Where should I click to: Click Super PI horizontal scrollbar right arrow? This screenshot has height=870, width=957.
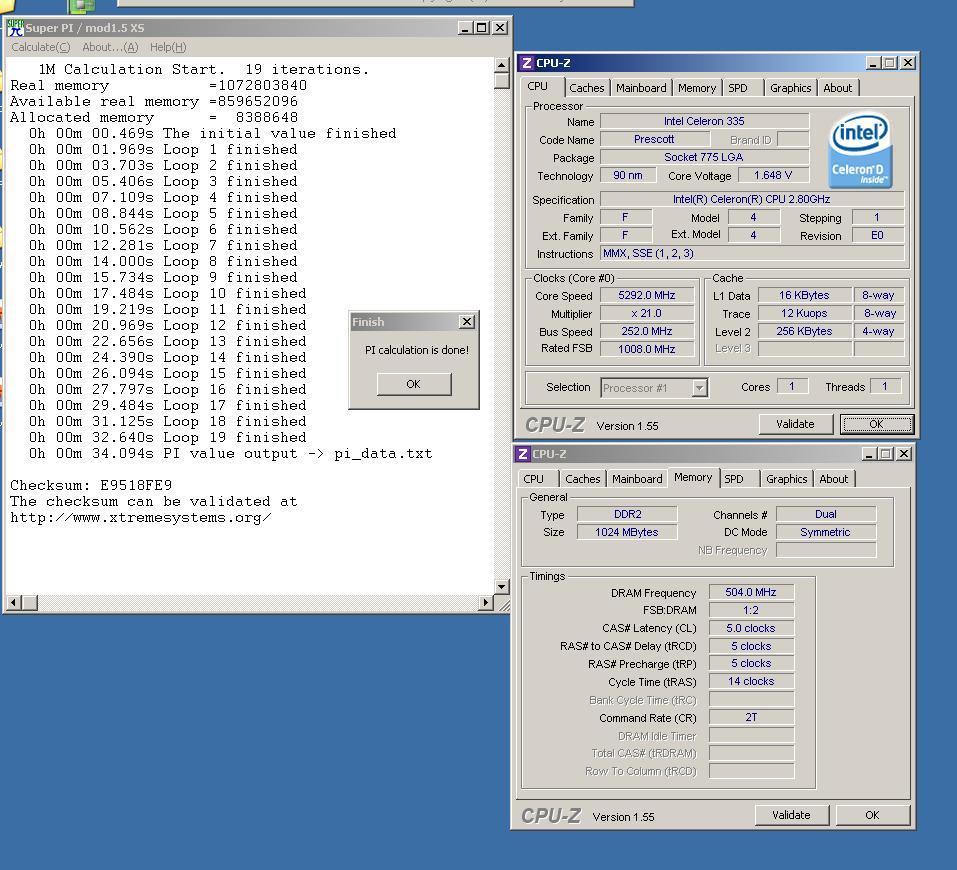pyautogui.click(x=486, y=603)
